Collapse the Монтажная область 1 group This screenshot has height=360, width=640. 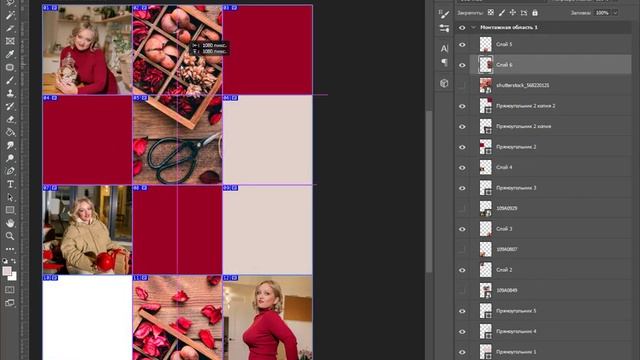473,27
